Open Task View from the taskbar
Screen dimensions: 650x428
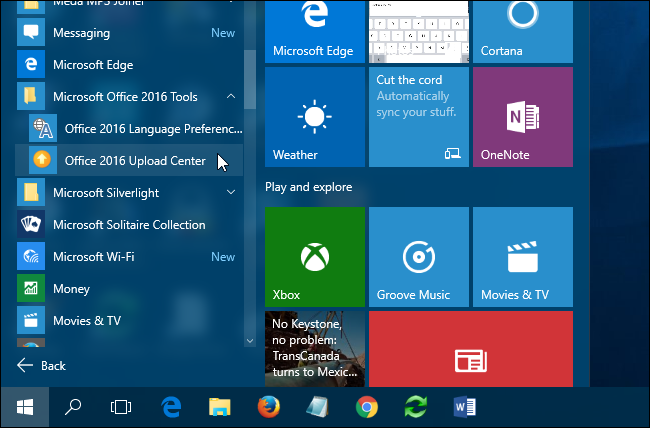coord(121,407)
